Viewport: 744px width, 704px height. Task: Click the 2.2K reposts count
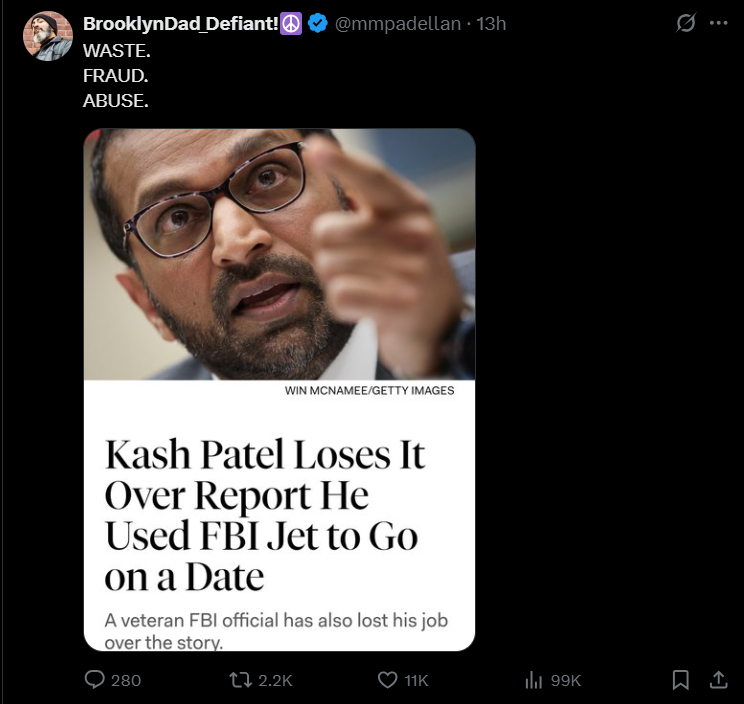coord(275,680)
